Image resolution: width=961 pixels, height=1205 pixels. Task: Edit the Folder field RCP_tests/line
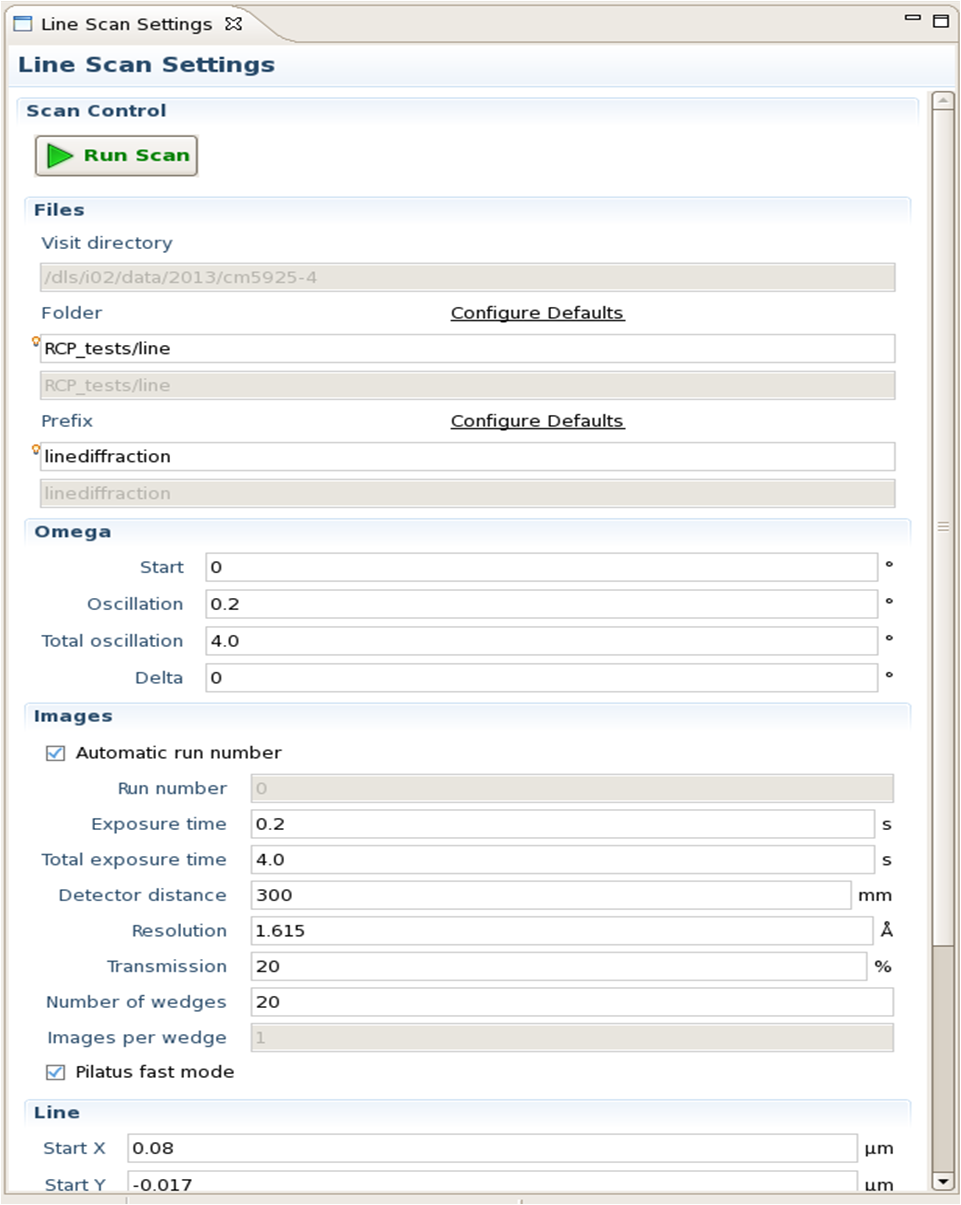point(467,348)
